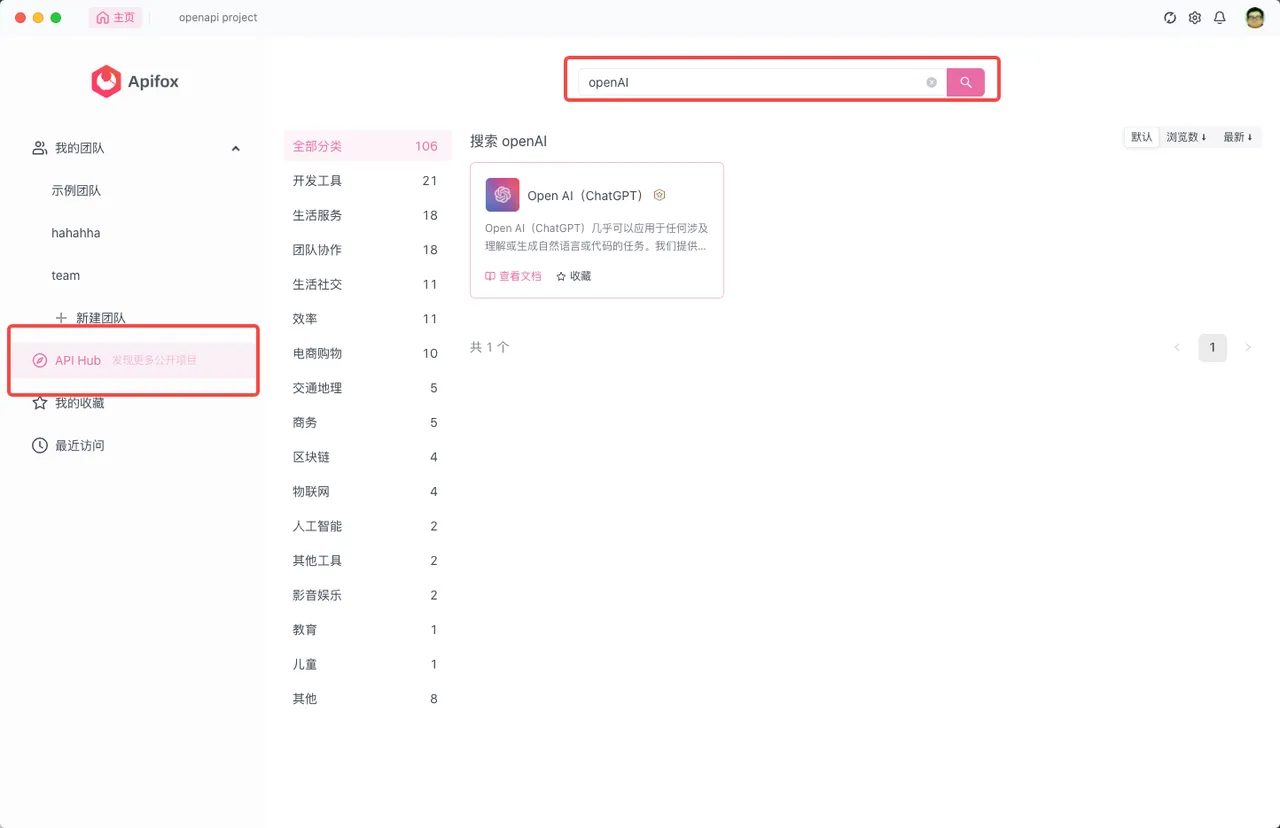Filter by 生活服务 category
This screenshot has height=828, width=1280.
tap(367, 215)
